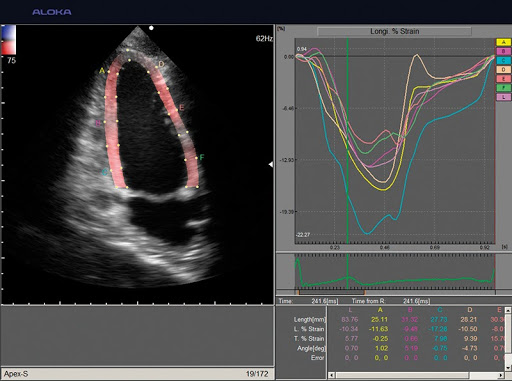Click the Error row label
This screenshot has width=512, height=381.
(317, 358)
